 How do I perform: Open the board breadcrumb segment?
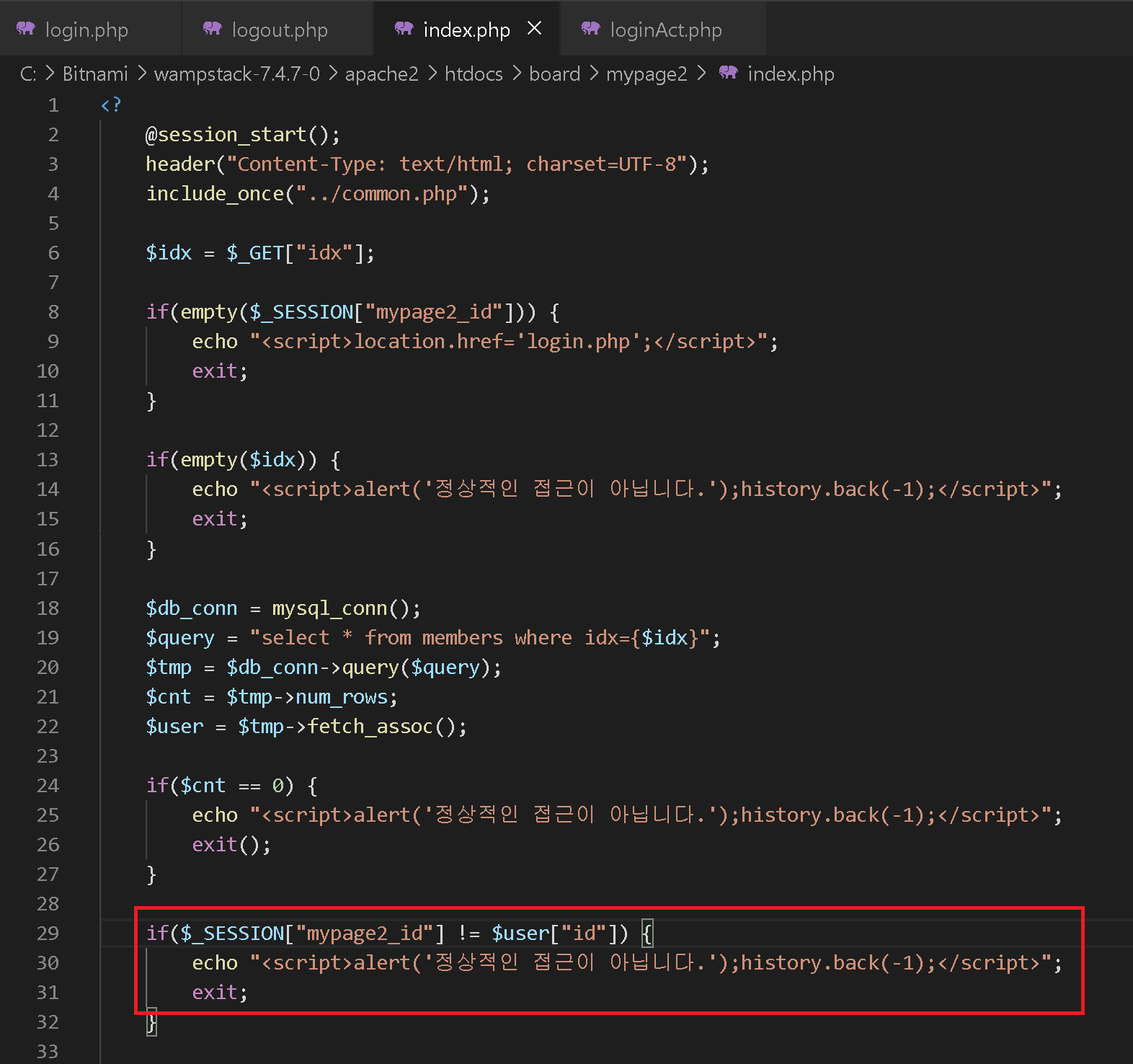(555, 74)
